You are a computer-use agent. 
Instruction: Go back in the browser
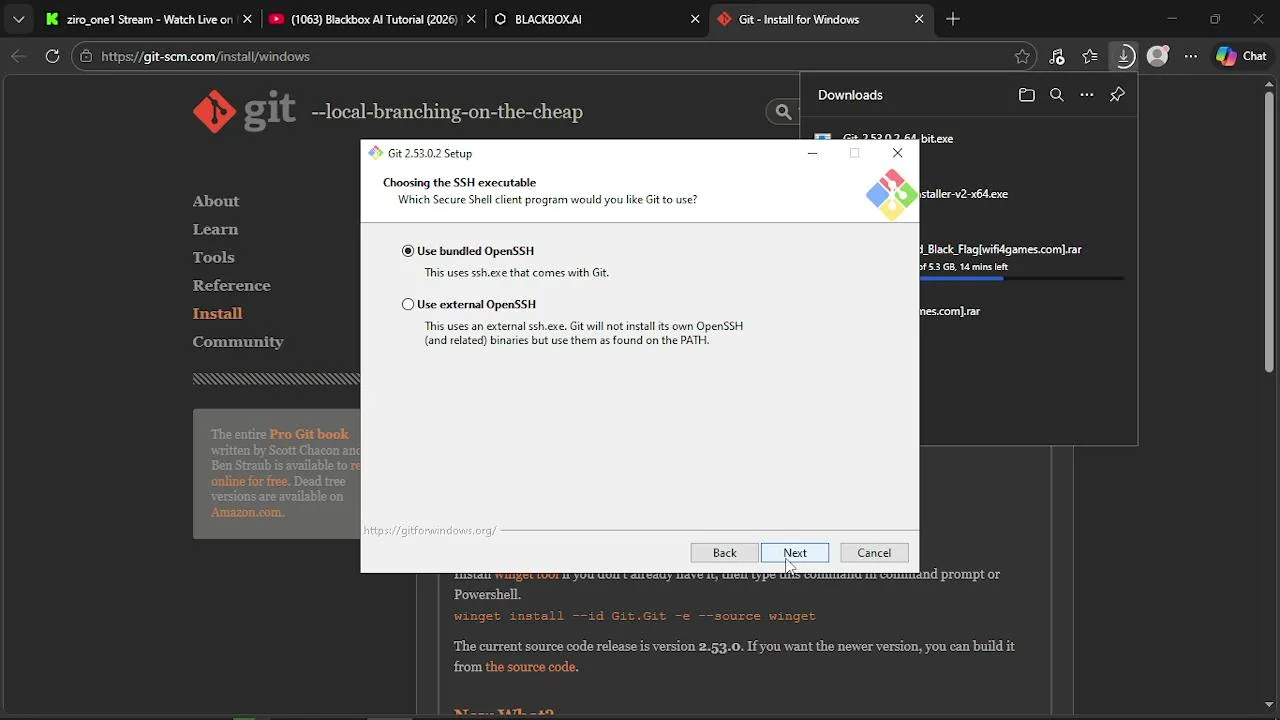pos(18,56)
